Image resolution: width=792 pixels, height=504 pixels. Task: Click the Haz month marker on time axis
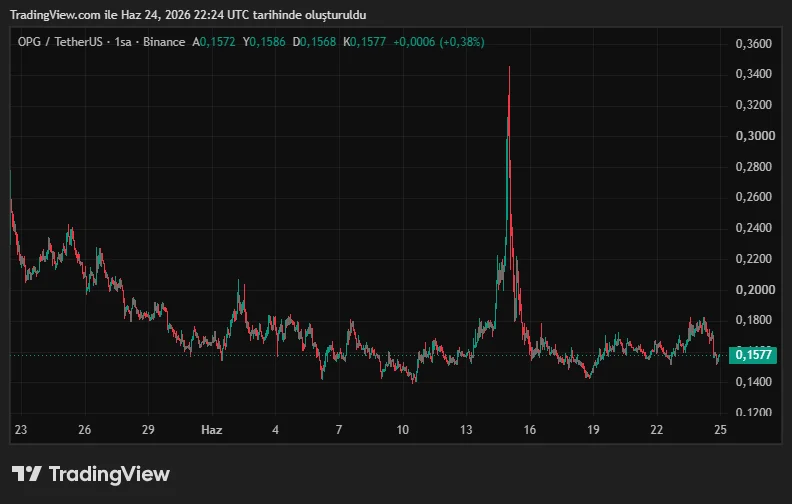coord(212,430)
